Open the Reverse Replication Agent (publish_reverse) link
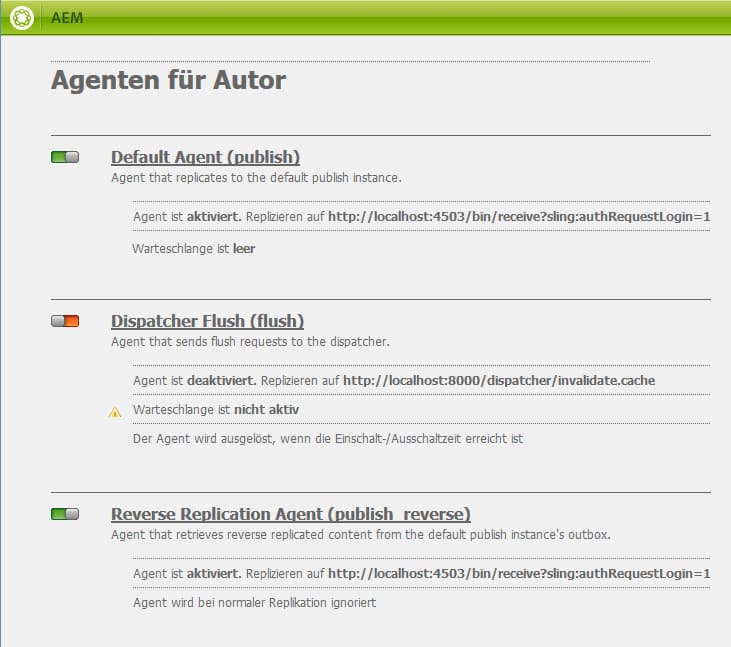Viewport: 731px width, 647px height. 291,514
